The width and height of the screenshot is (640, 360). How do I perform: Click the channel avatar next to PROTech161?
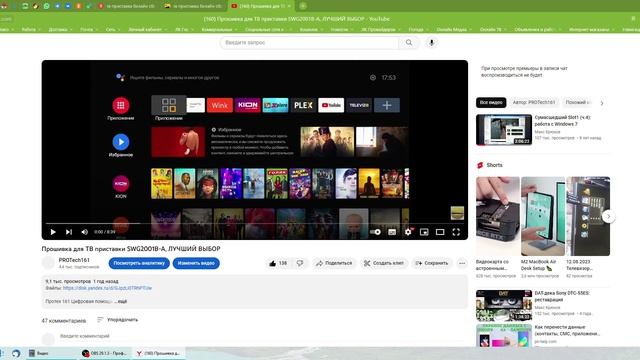tap(48, 263)
